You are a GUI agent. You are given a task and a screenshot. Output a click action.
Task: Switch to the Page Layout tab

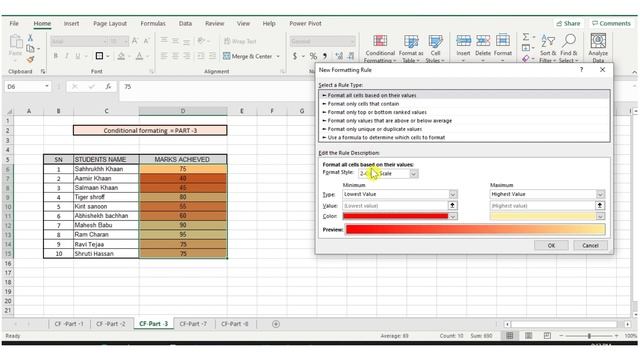pyautogui.click(x=110, y=24)
